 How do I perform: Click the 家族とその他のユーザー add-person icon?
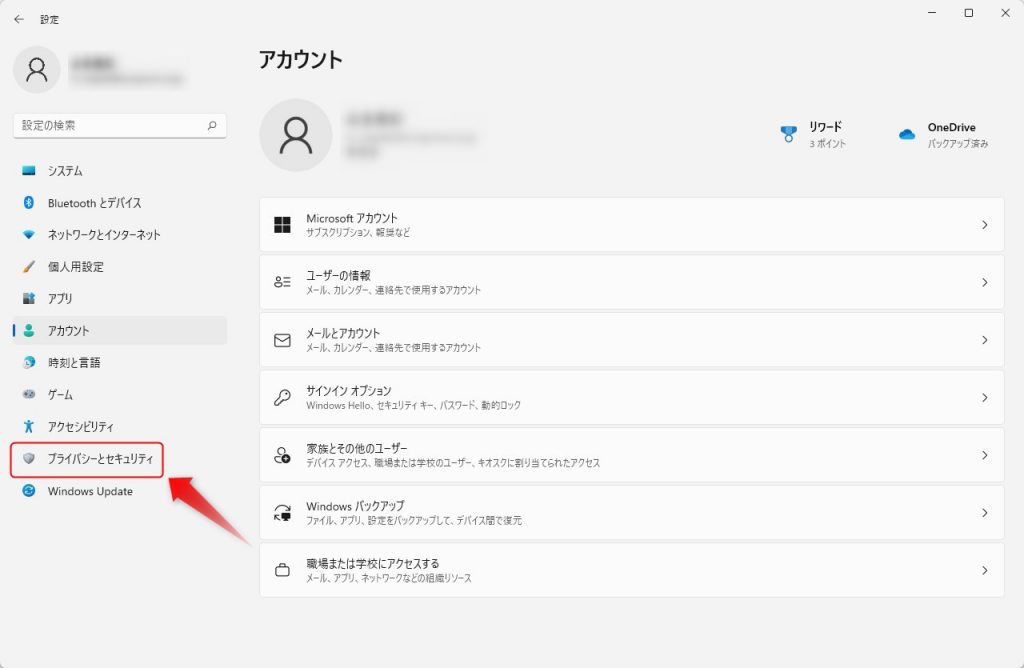point(282,455)
